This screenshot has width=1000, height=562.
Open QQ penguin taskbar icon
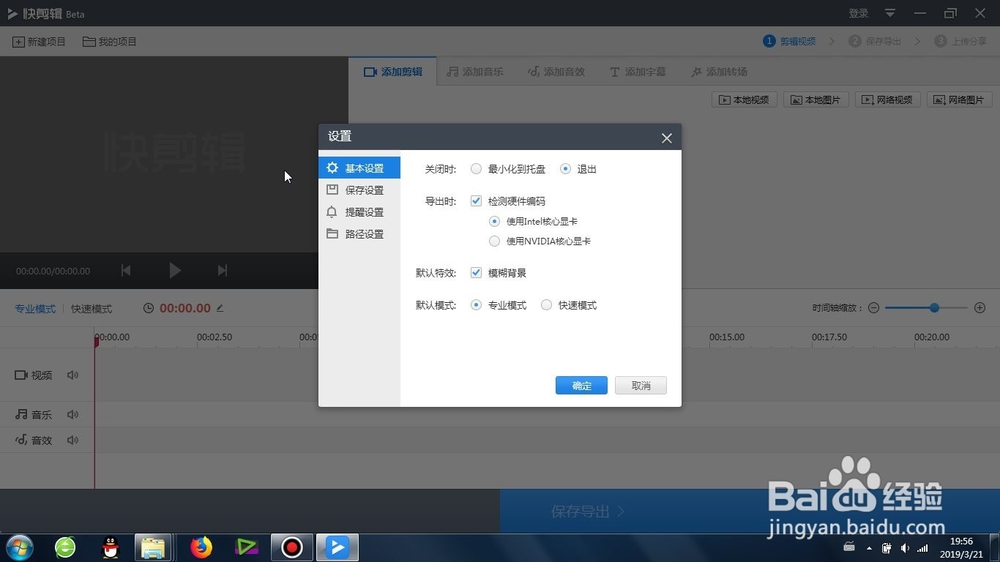coord(110,547)
